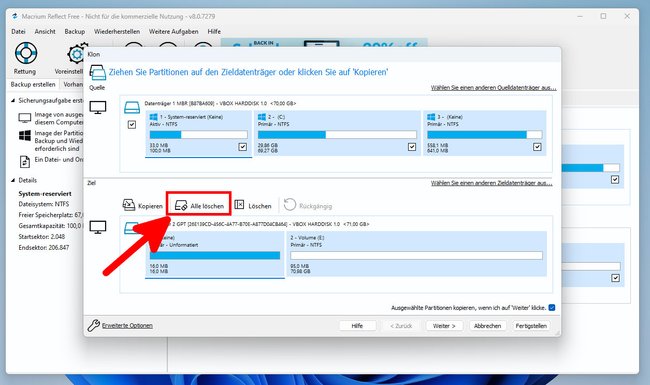Select 'Ein Datei- und Ordner' backup task
Image resolution: width=650 pixels, height=385 pixels.
click(59, 160)
